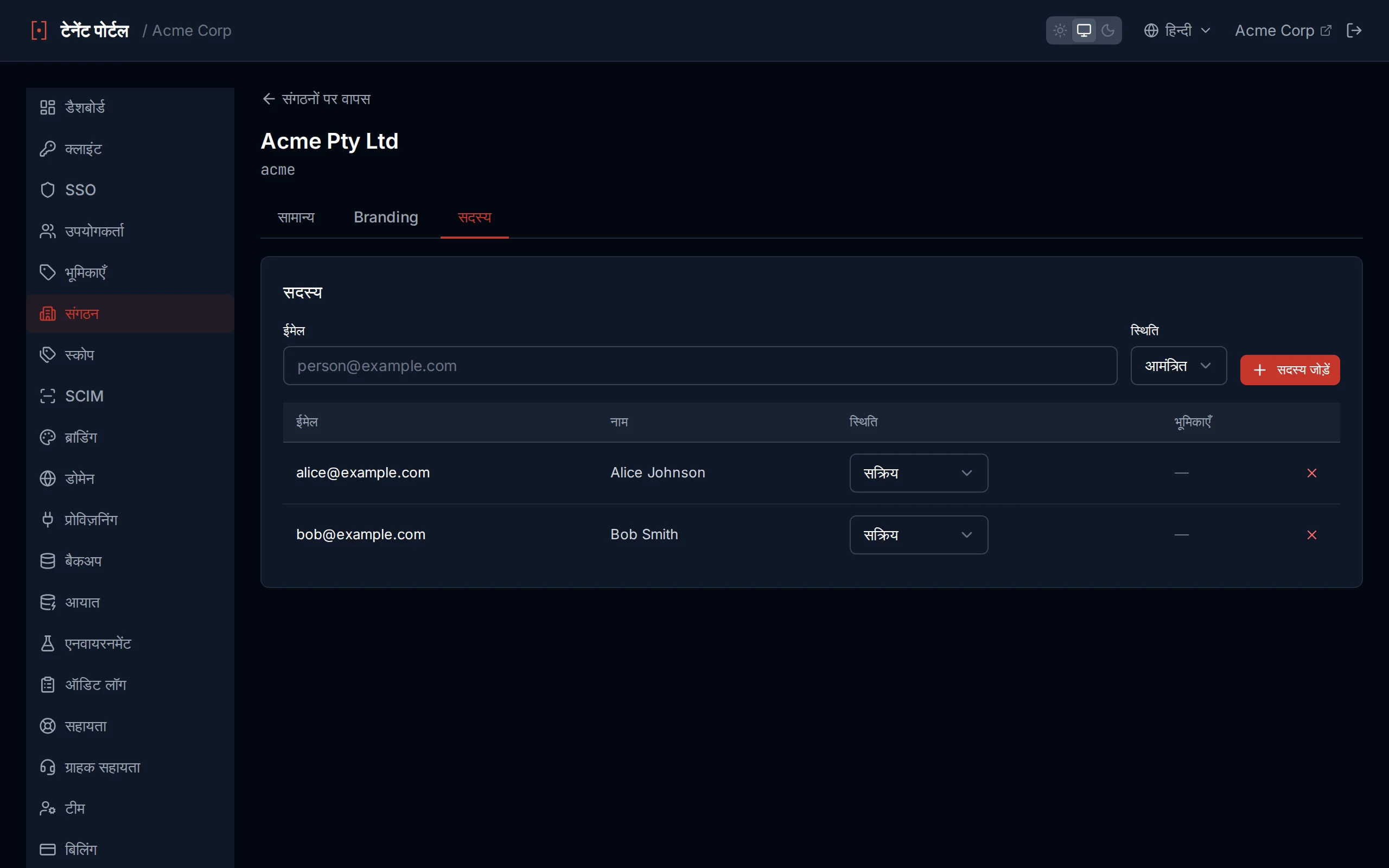Open ऑडिट लॉग clipboard icon in sidebar

pos(48,685)
